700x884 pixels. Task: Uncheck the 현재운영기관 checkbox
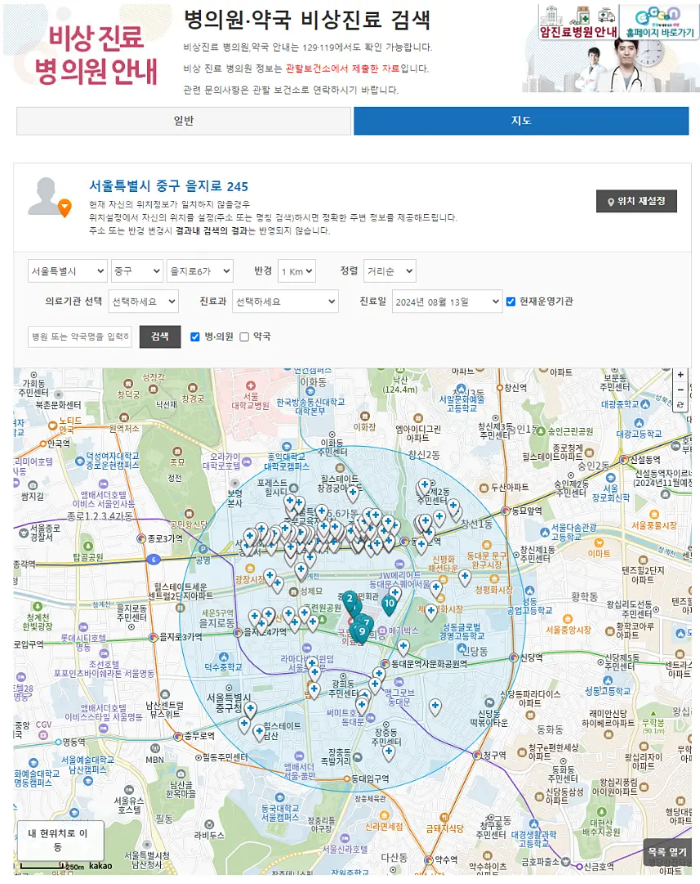coord(511,302)
